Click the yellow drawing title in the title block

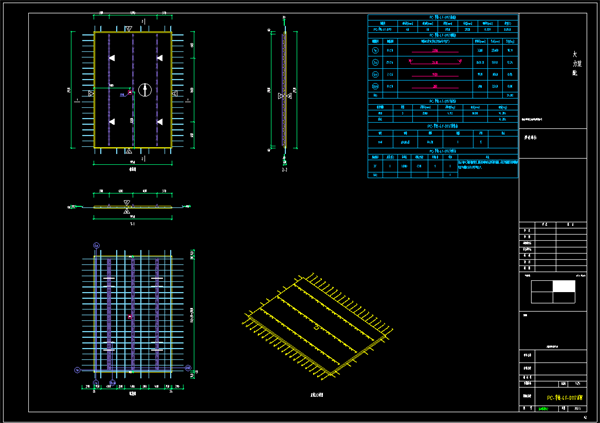click(x=564, y=398)
